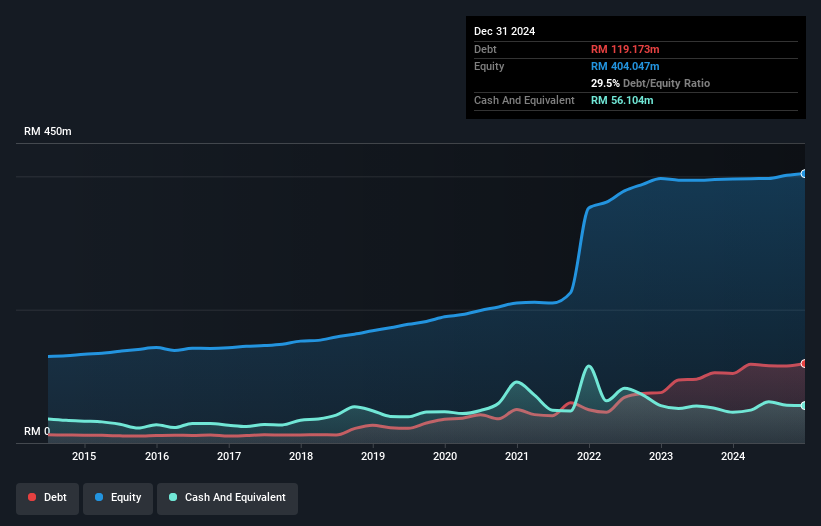Click the 2021 x-axis label
Image resolution: width=821 pixels, height=526 pixels.
click(517, 456)
